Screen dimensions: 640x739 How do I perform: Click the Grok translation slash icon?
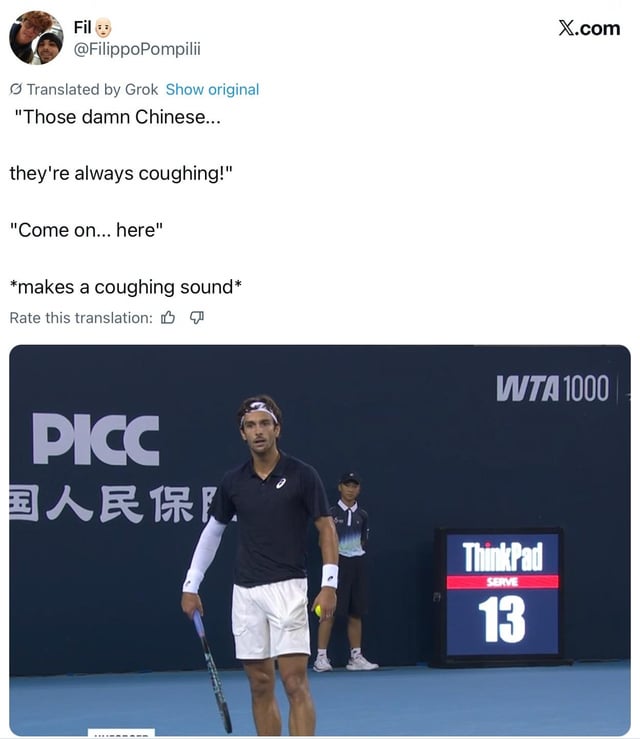[16, 89]
